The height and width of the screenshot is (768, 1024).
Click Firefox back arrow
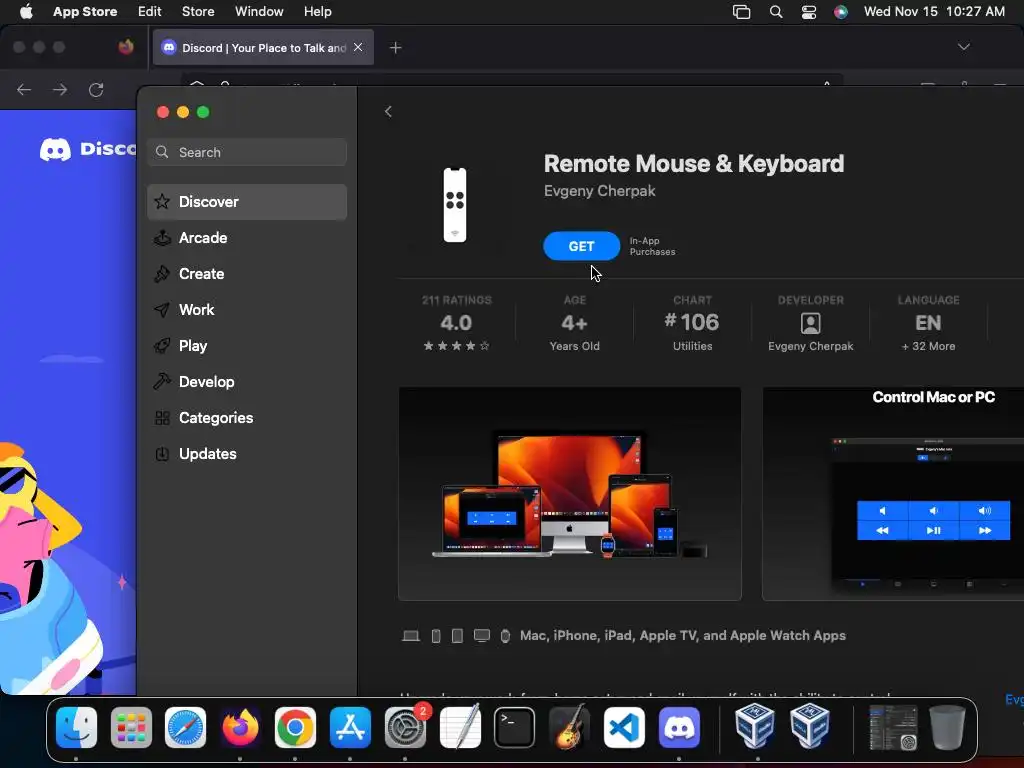tap(24, 89)
